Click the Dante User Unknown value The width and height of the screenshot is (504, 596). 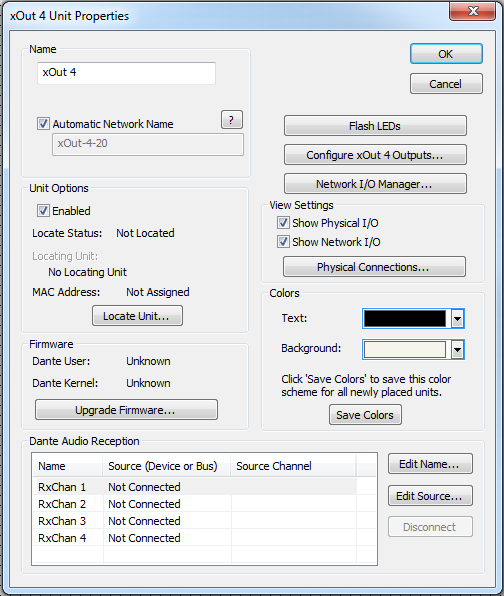pos(148,361)
